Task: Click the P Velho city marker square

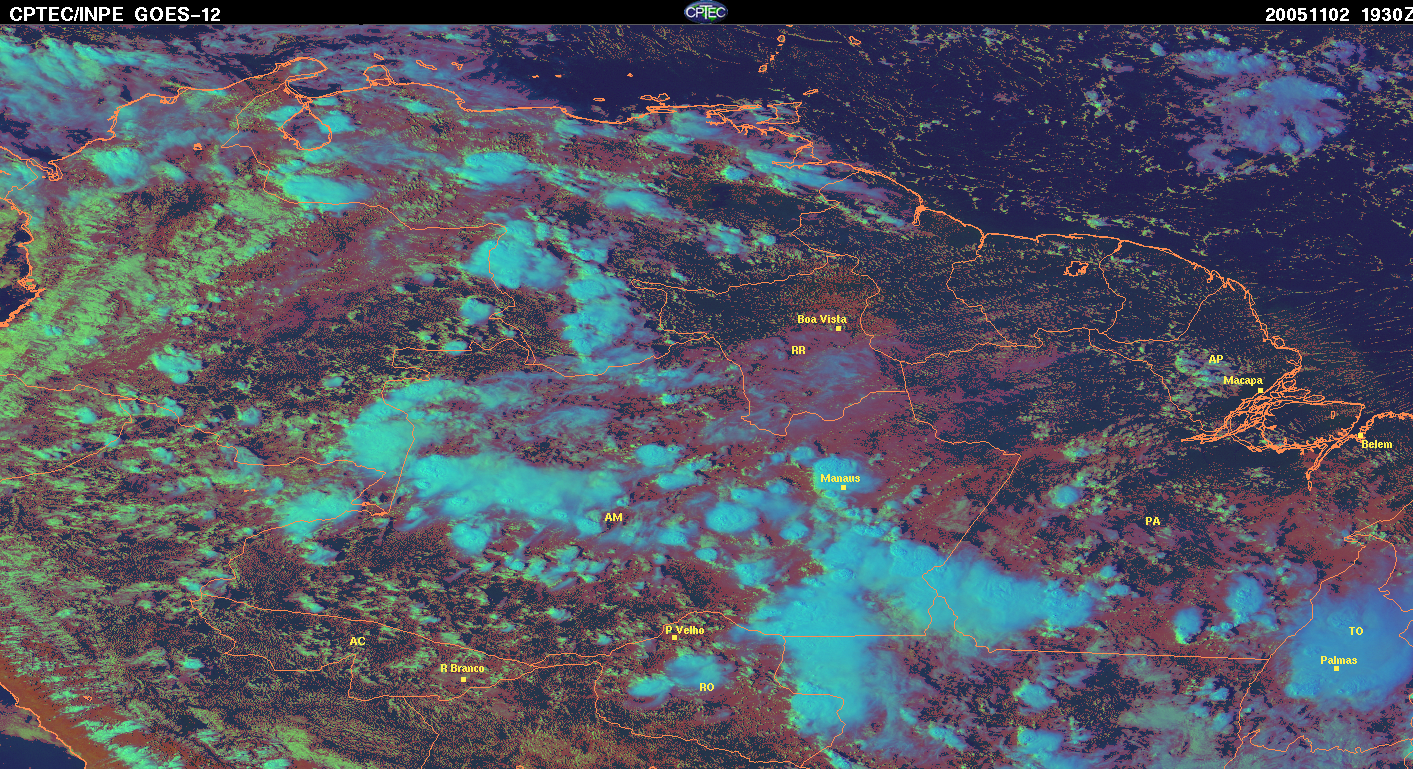Action: [675, 638]
